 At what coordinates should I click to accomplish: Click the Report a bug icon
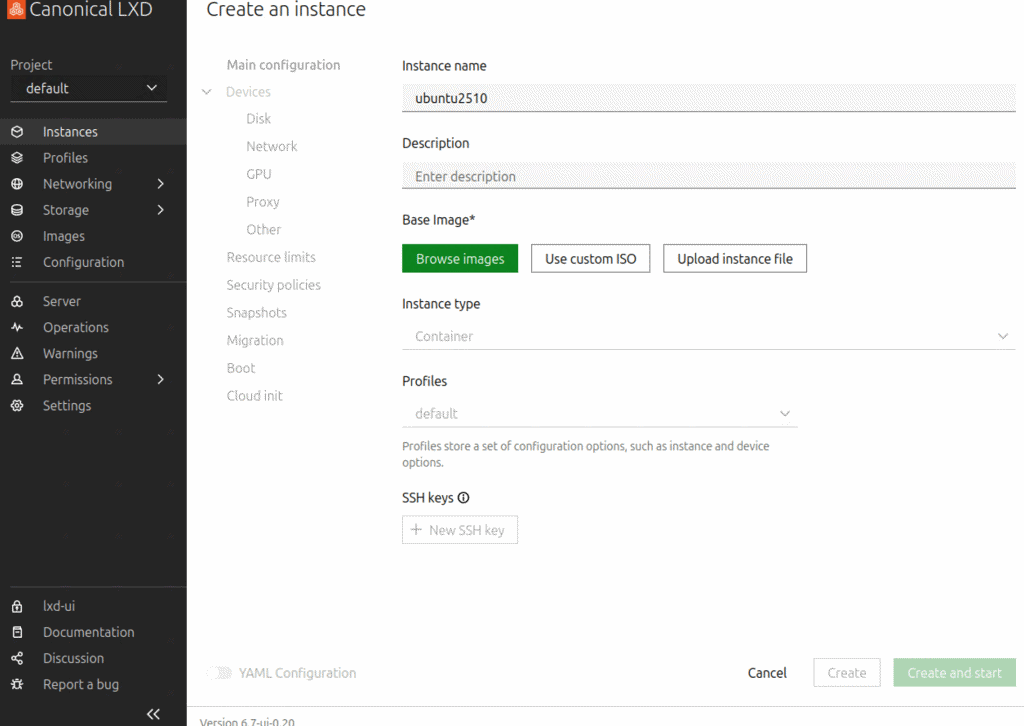coord(17,685)
